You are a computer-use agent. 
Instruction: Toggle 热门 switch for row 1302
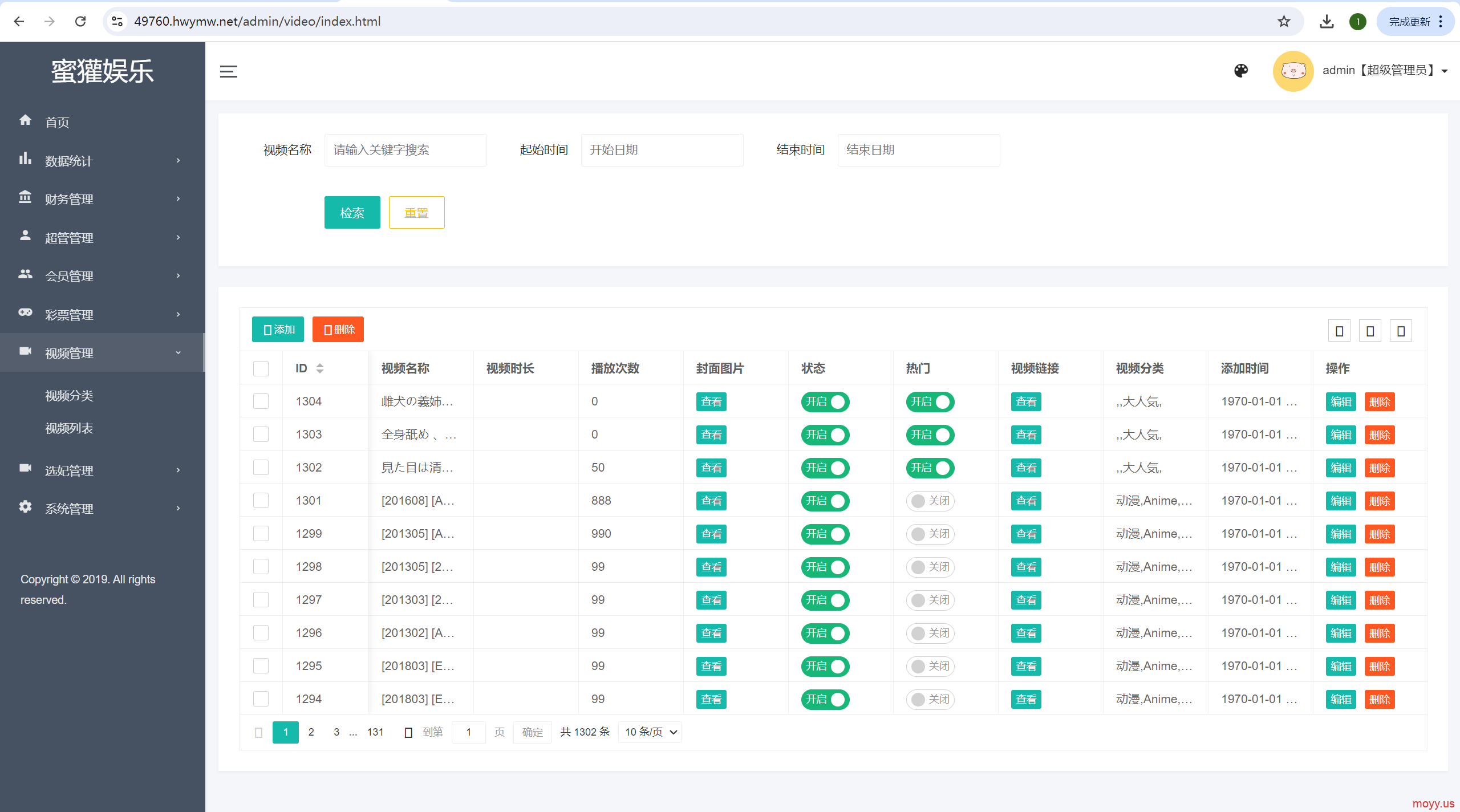(x=930, y=468)
